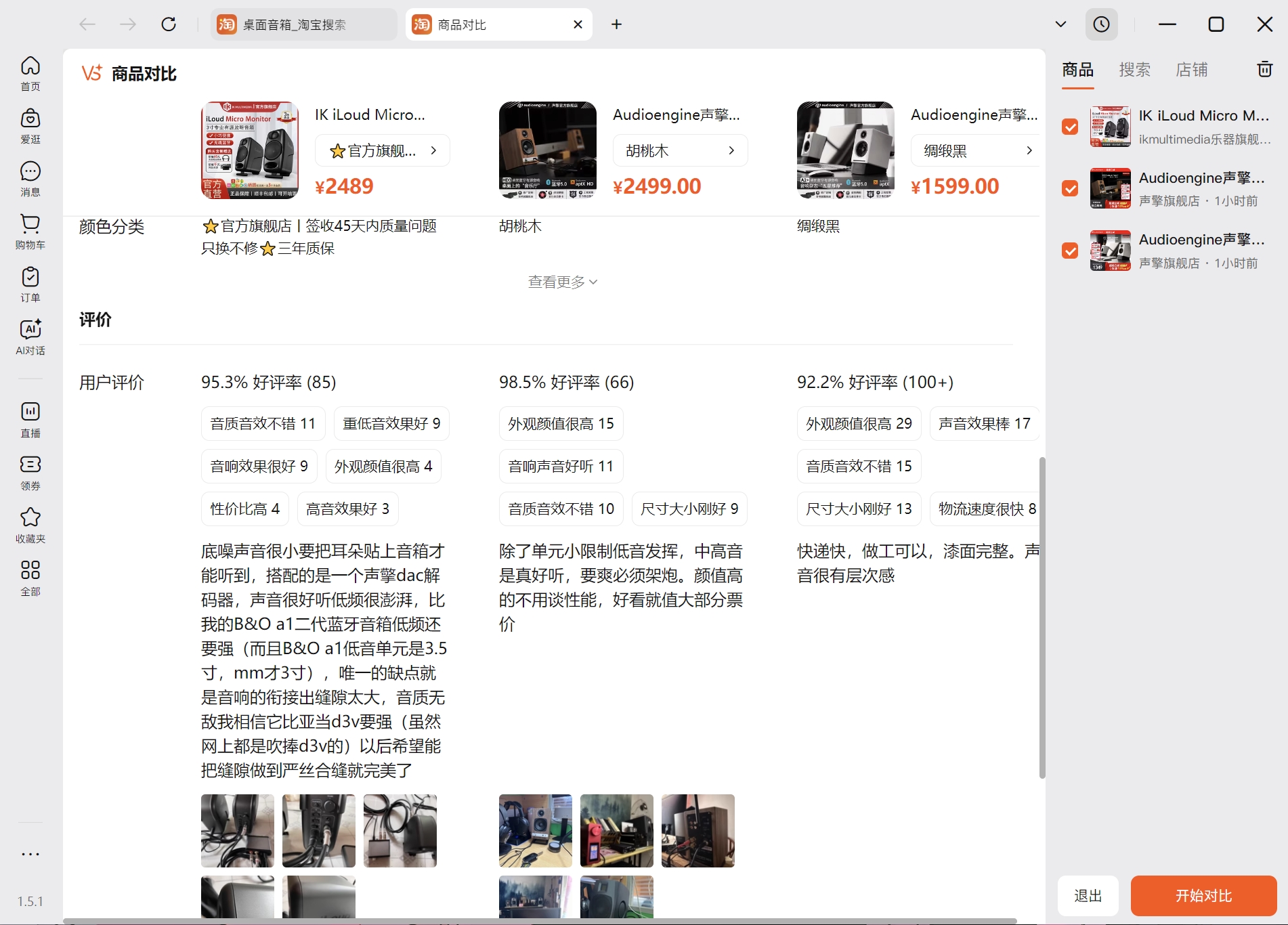The height and width of the screenshot is (925, 1288).
Task: Click the 开始对比 button
Action: coord(1203,895)
